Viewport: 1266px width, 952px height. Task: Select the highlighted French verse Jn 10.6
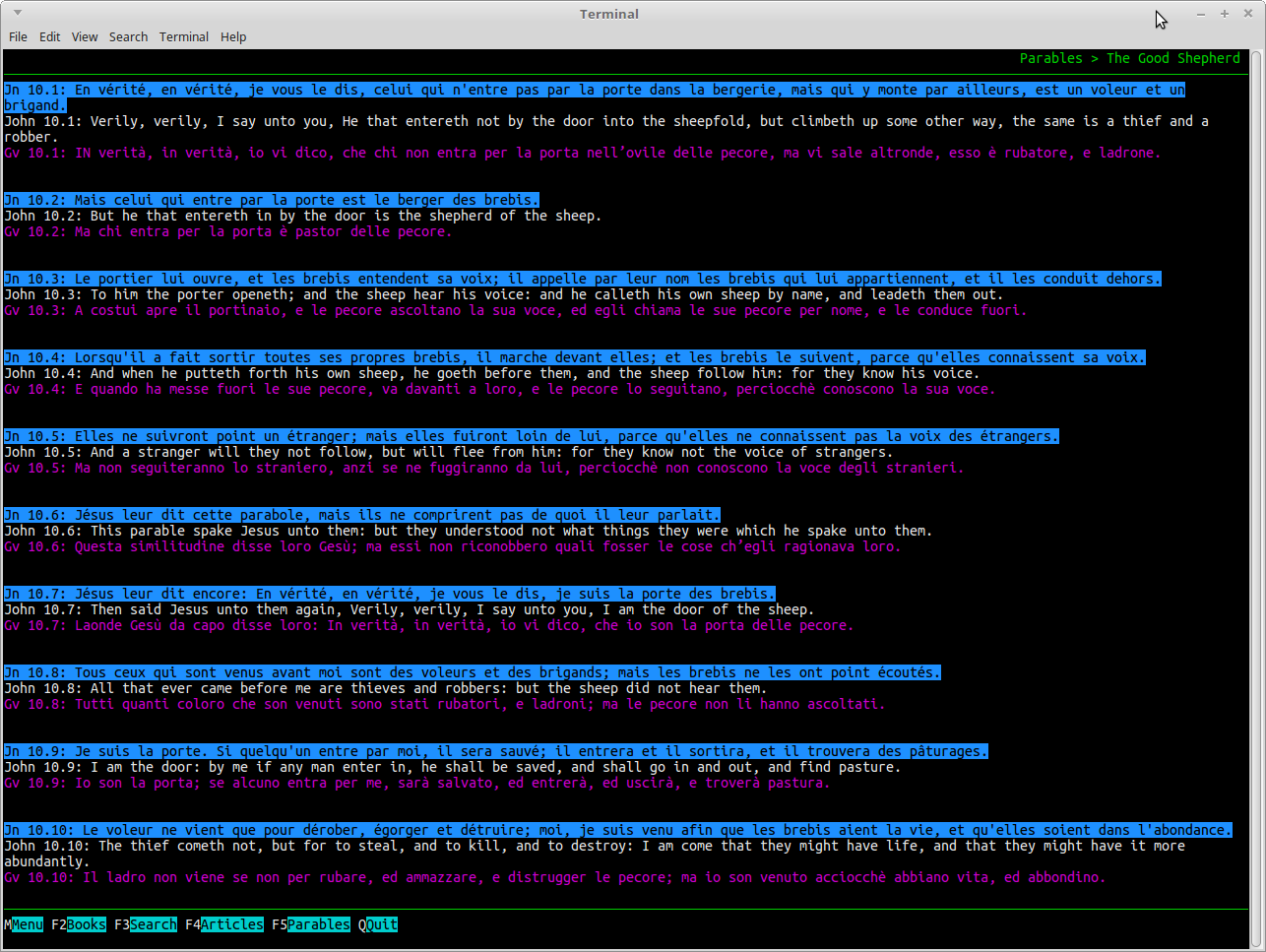click(x=362, y=515)
